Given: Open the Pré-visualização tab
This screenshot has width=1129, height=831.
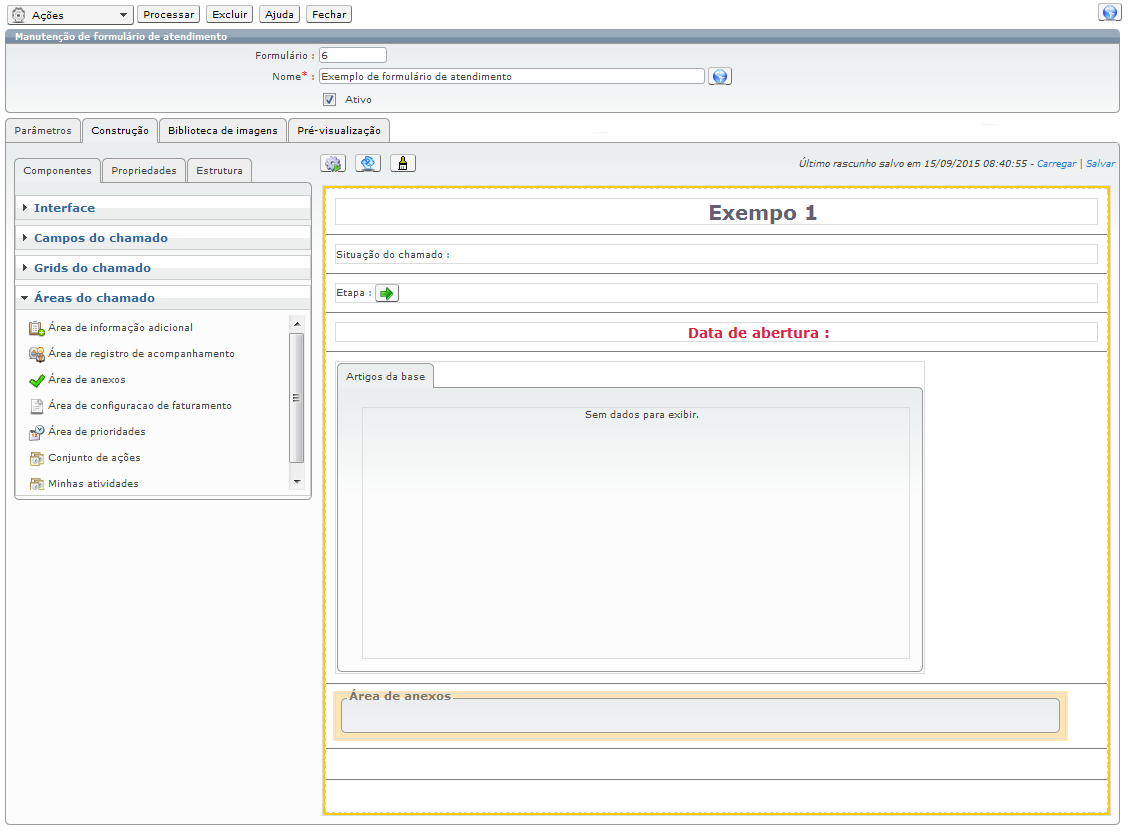Looking at the screenshot, I should (339, 130).
